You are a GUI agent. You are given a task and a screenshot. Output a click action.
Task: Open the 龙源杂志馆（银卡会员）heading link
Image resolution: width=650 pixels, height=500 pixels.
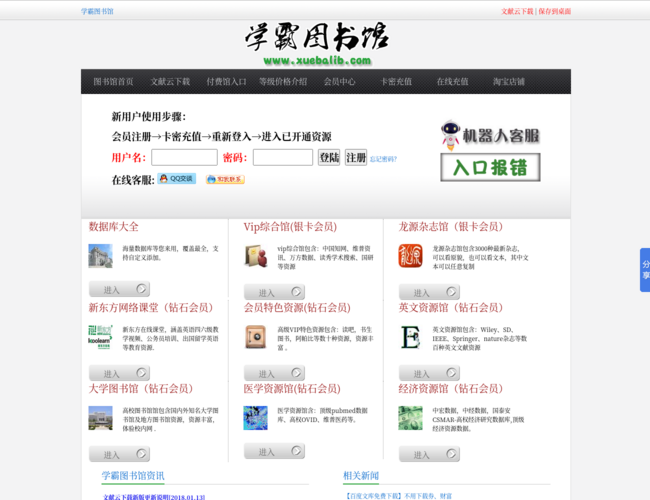click(x=450, y=227)
